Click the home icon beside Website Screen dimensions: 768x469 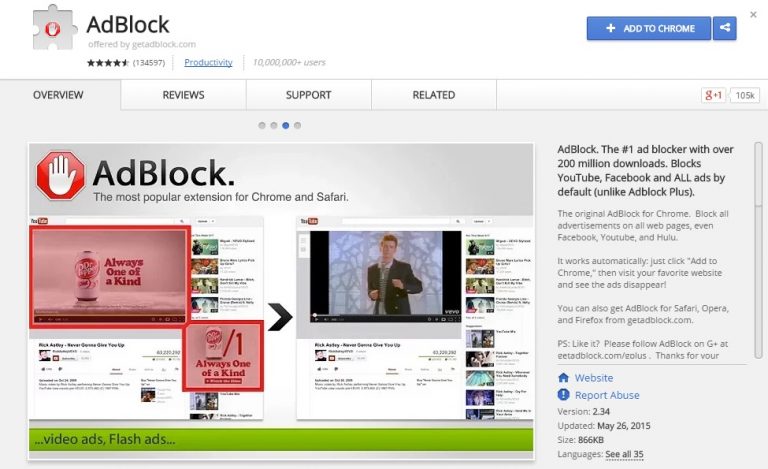point(563,377)
